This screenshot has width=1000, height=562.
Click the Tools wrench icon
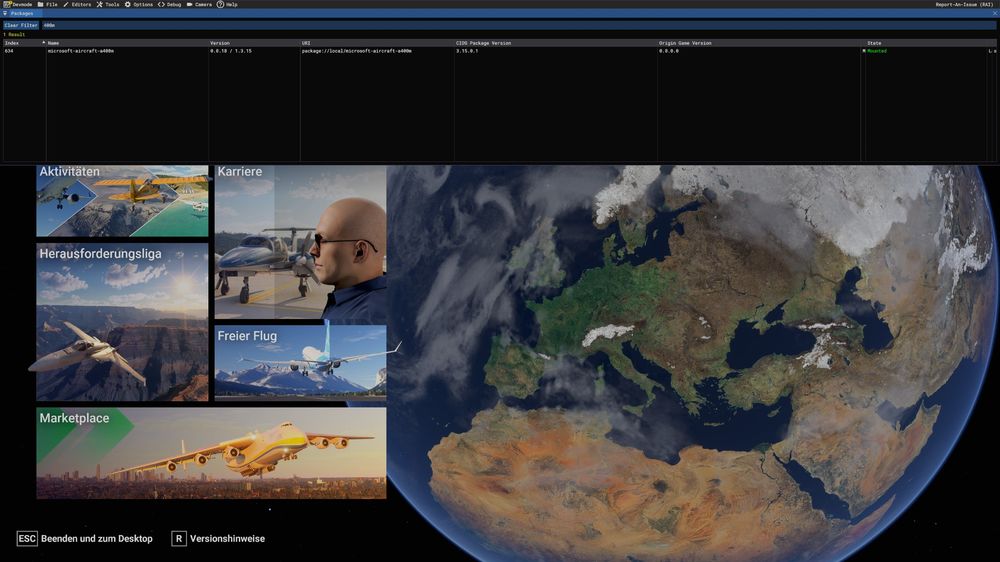99,4
